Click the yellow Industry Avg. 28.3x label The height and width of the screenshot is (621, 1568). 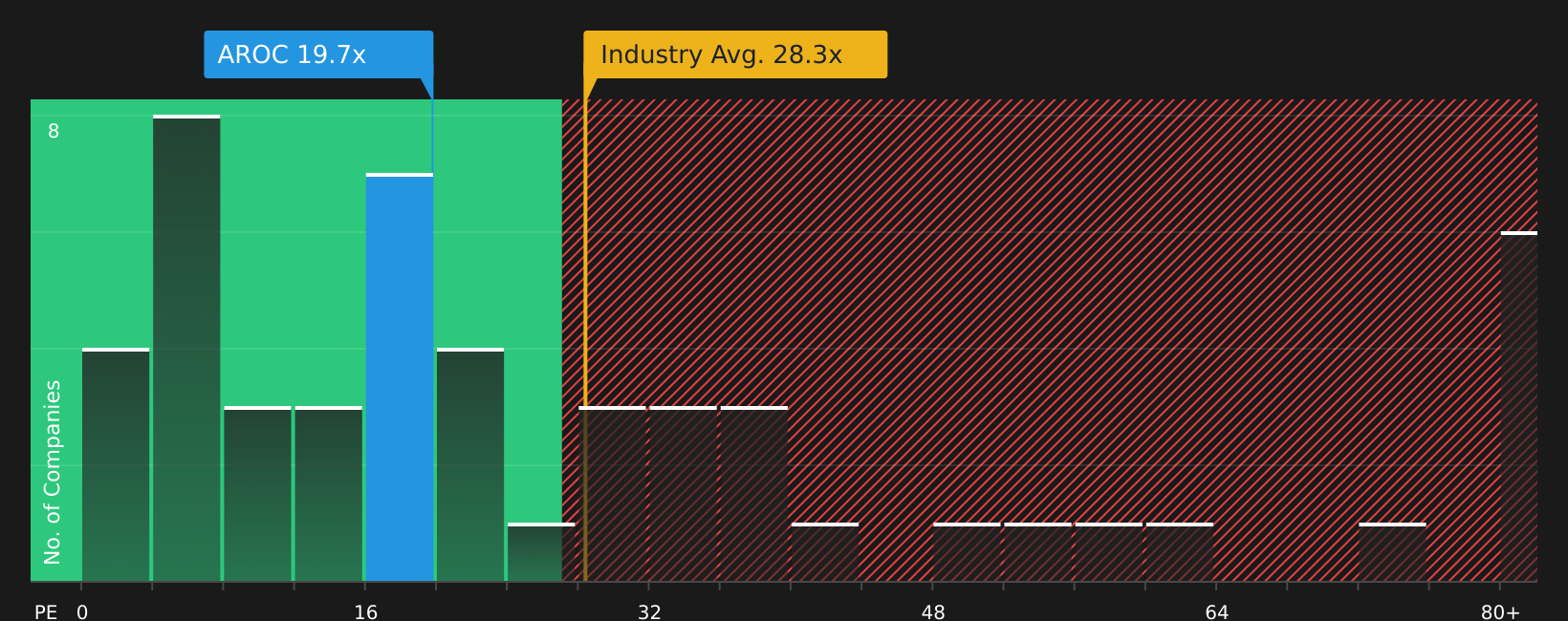735,54
